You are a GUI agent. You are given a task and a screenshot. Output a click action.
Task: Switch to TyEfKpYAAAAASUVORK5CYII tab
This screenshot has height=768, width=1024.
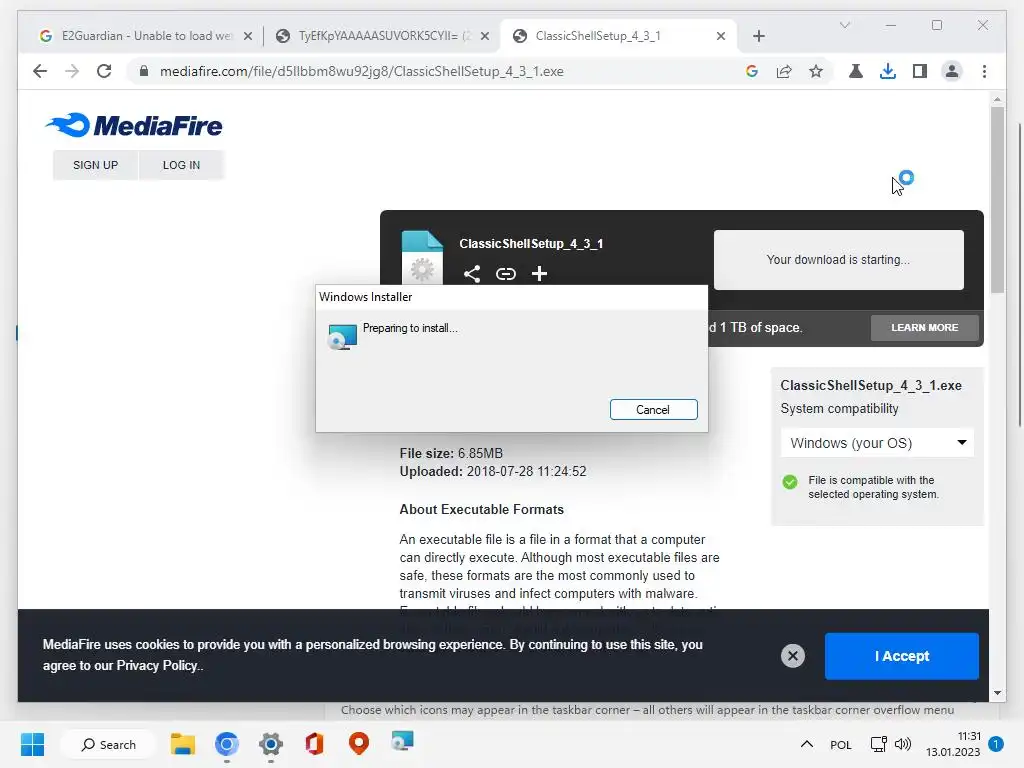382,36
